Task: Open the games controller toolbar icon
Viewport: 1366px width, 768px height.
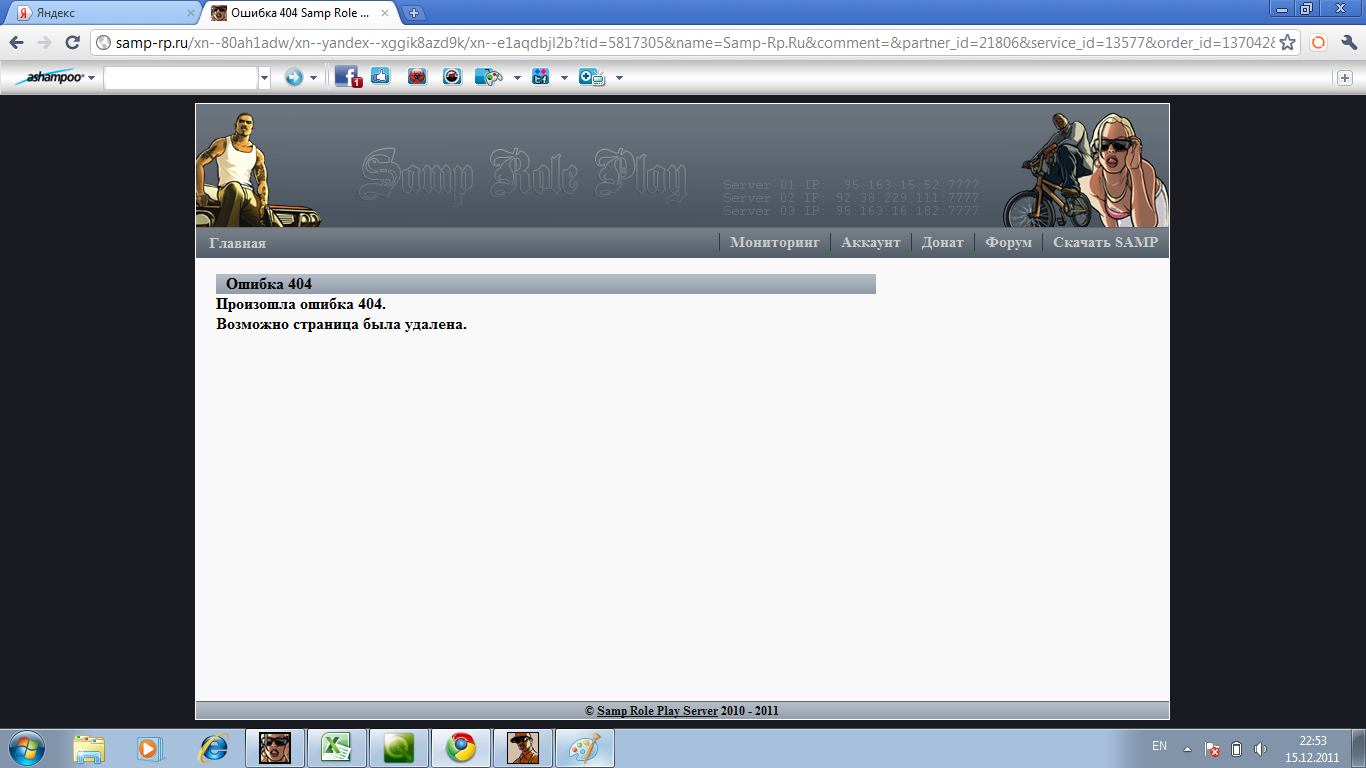Action: pos(489,77)
